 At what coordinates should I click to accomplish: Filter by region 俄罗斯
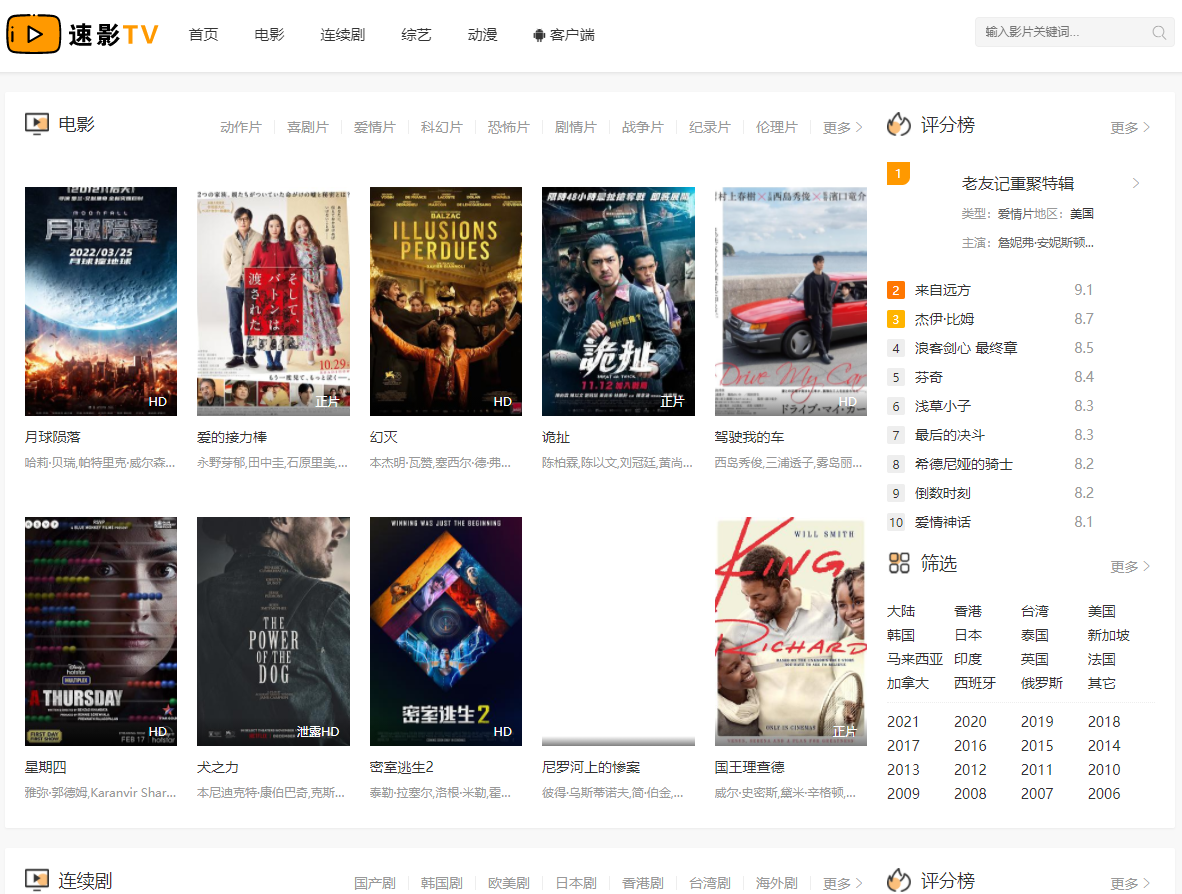[x=1042, y=684]
